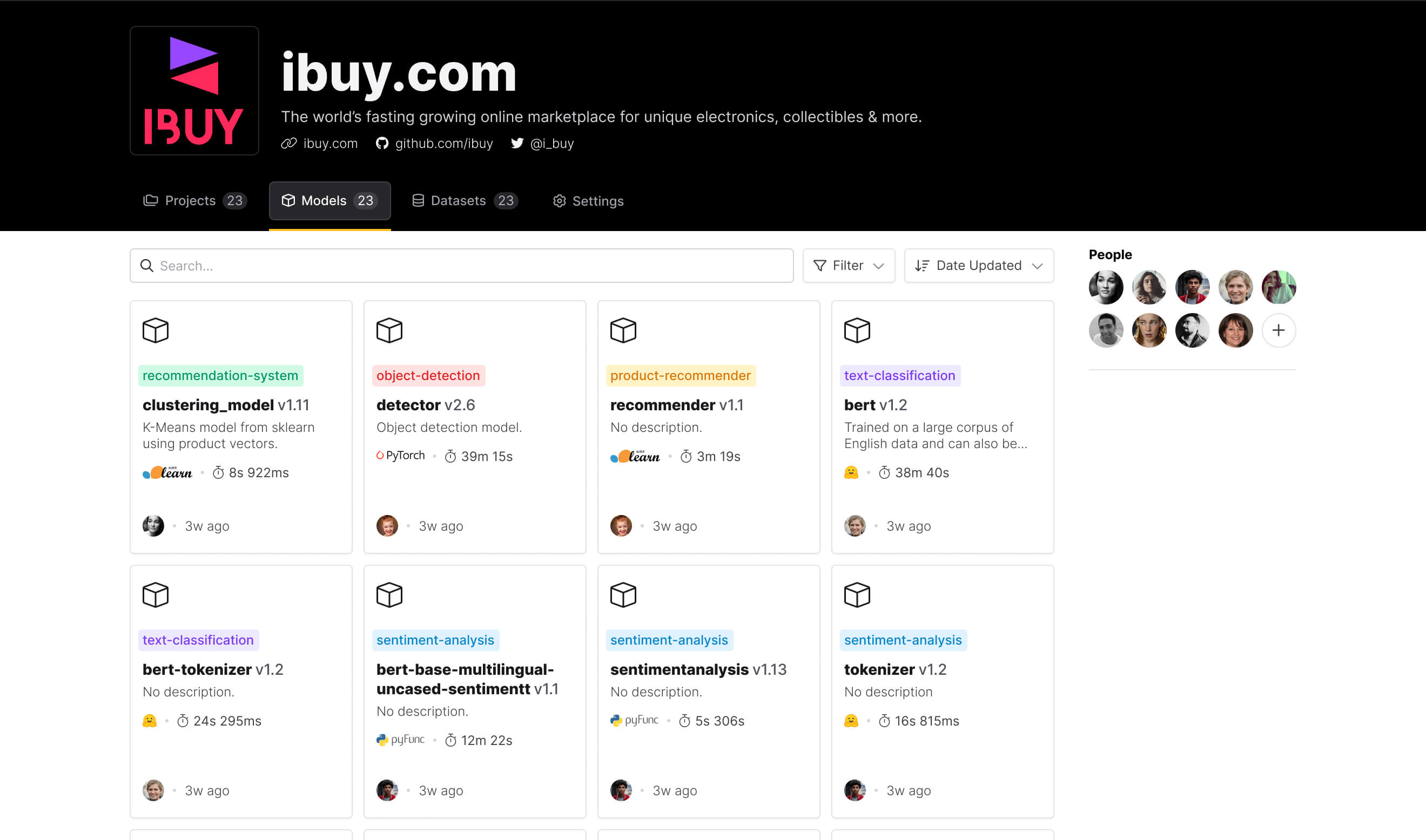Click author avatar on clustering_model card

153,526
